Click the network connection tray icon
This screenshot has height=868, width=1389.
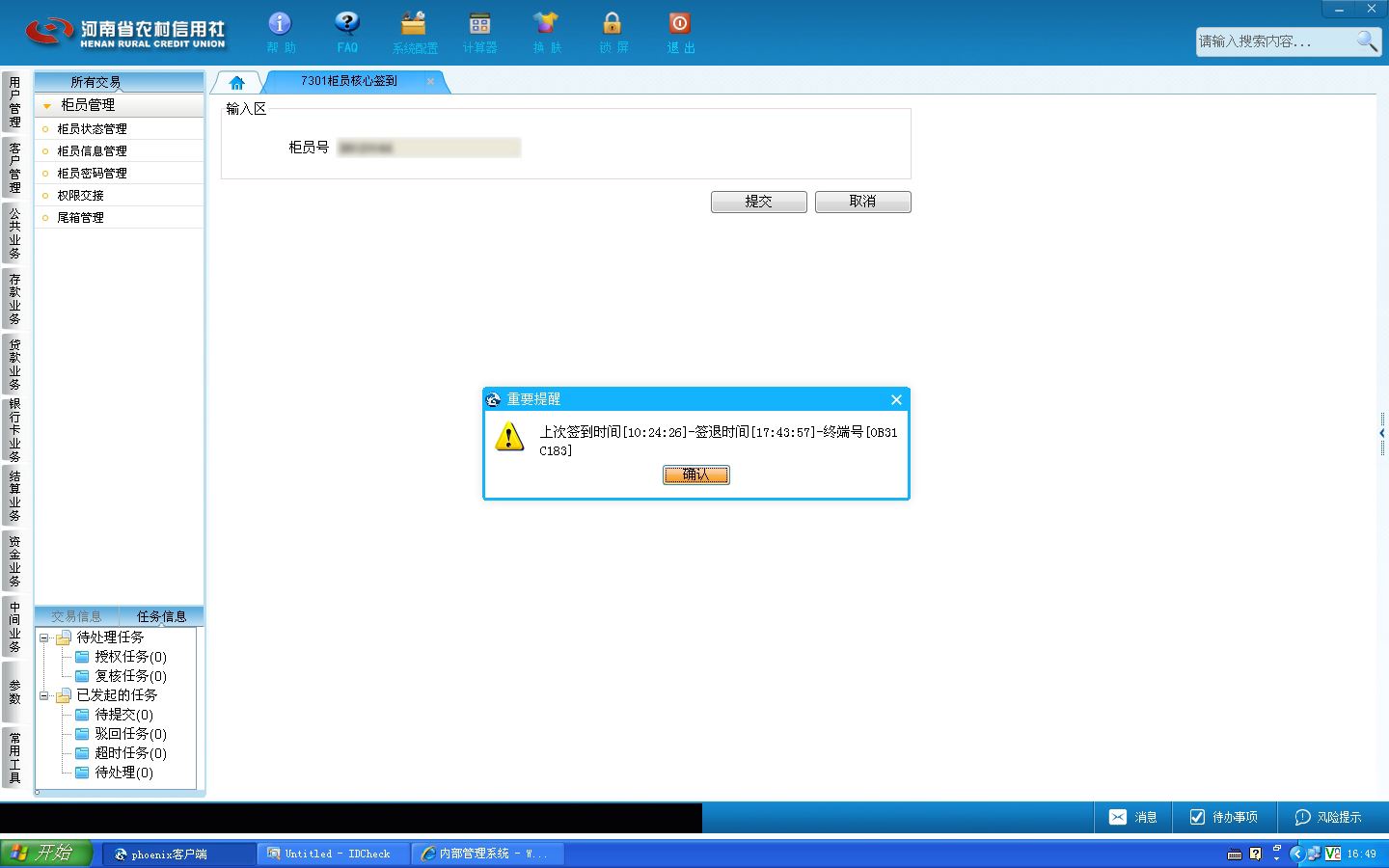tap(1314, 854)
